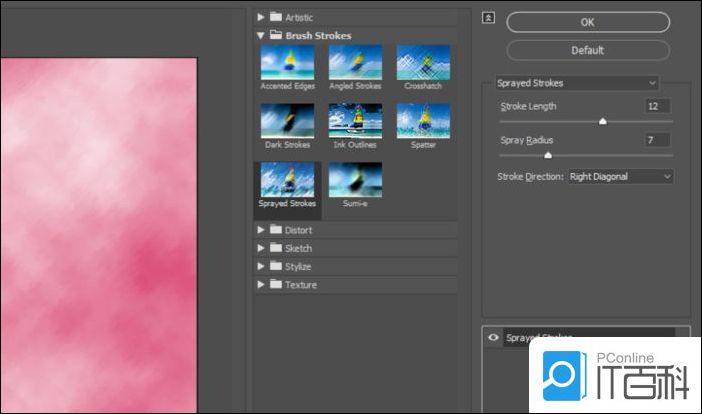Open the Stylize filter folder
702x414 pixels.
coord(262,266)
